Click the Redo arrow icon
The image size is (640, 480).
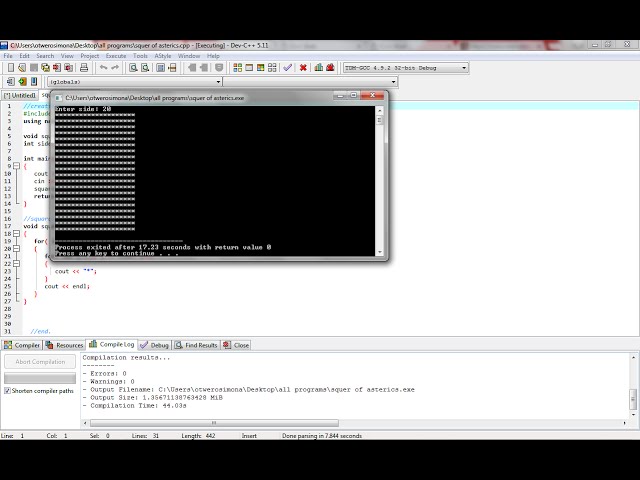(x=115, y=68)
